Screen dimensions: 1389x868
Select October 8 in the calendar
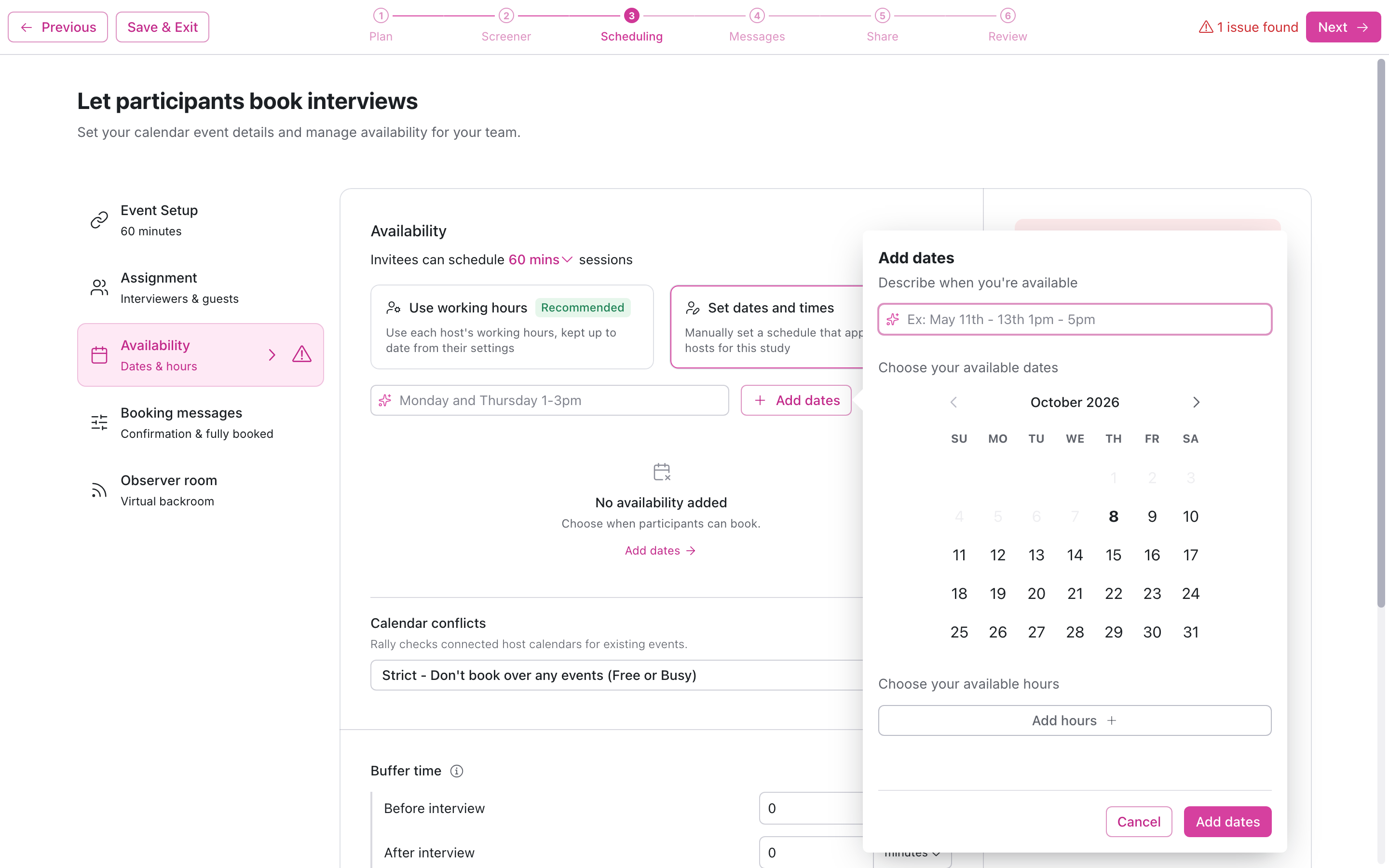(x=1114, y=516)
